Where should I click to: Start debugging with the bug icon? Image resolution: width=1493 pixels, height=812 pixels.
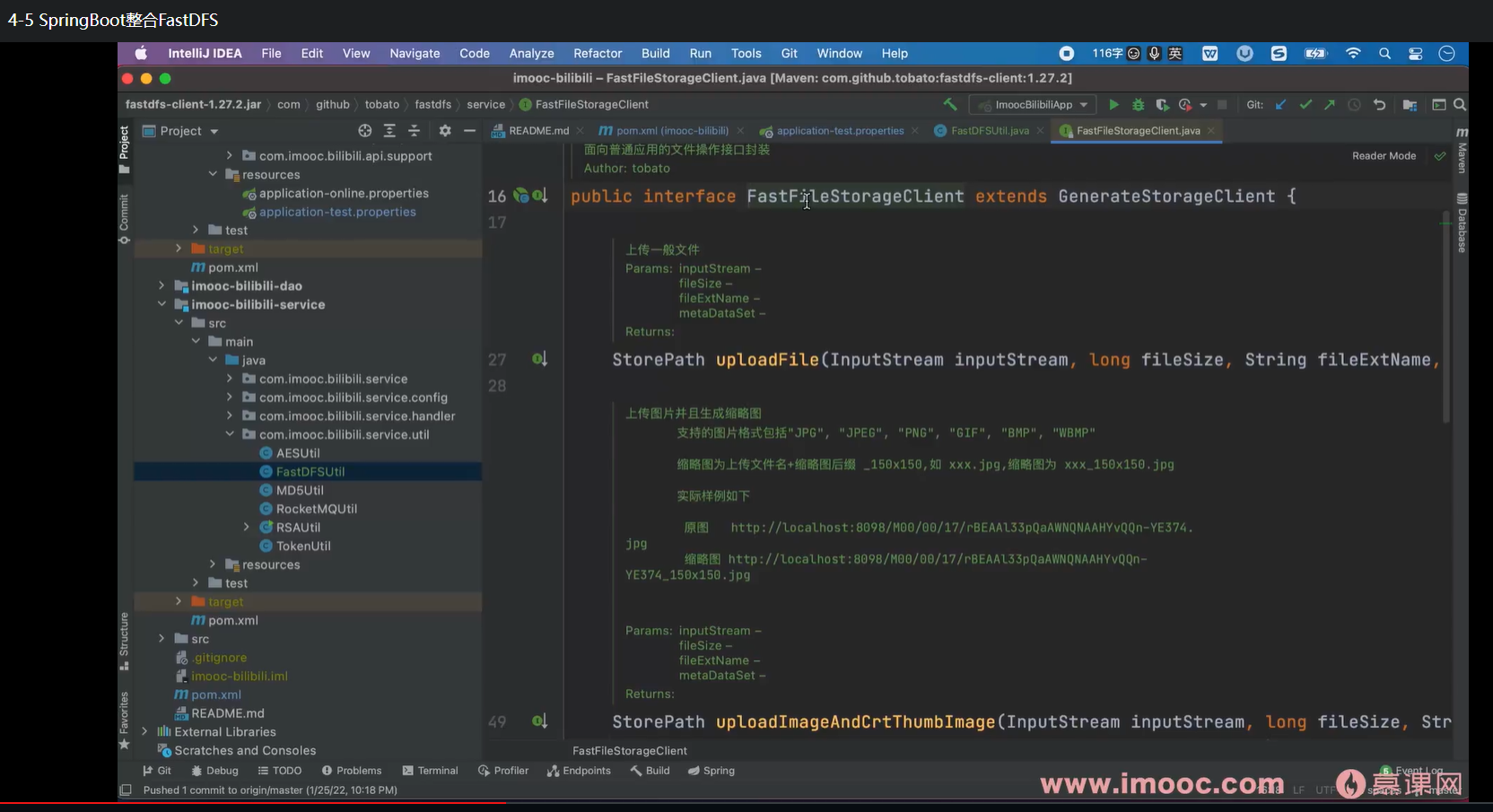[x=1138, y=105]
